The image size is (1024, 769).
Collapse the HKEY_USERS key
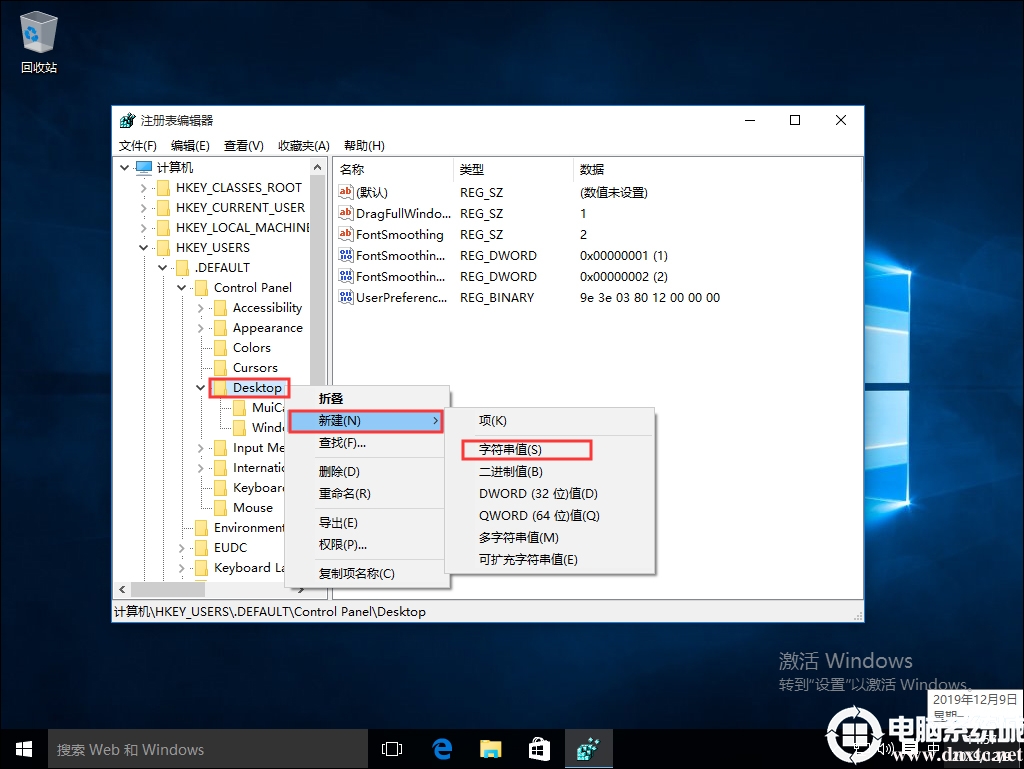tap(144, 248)
